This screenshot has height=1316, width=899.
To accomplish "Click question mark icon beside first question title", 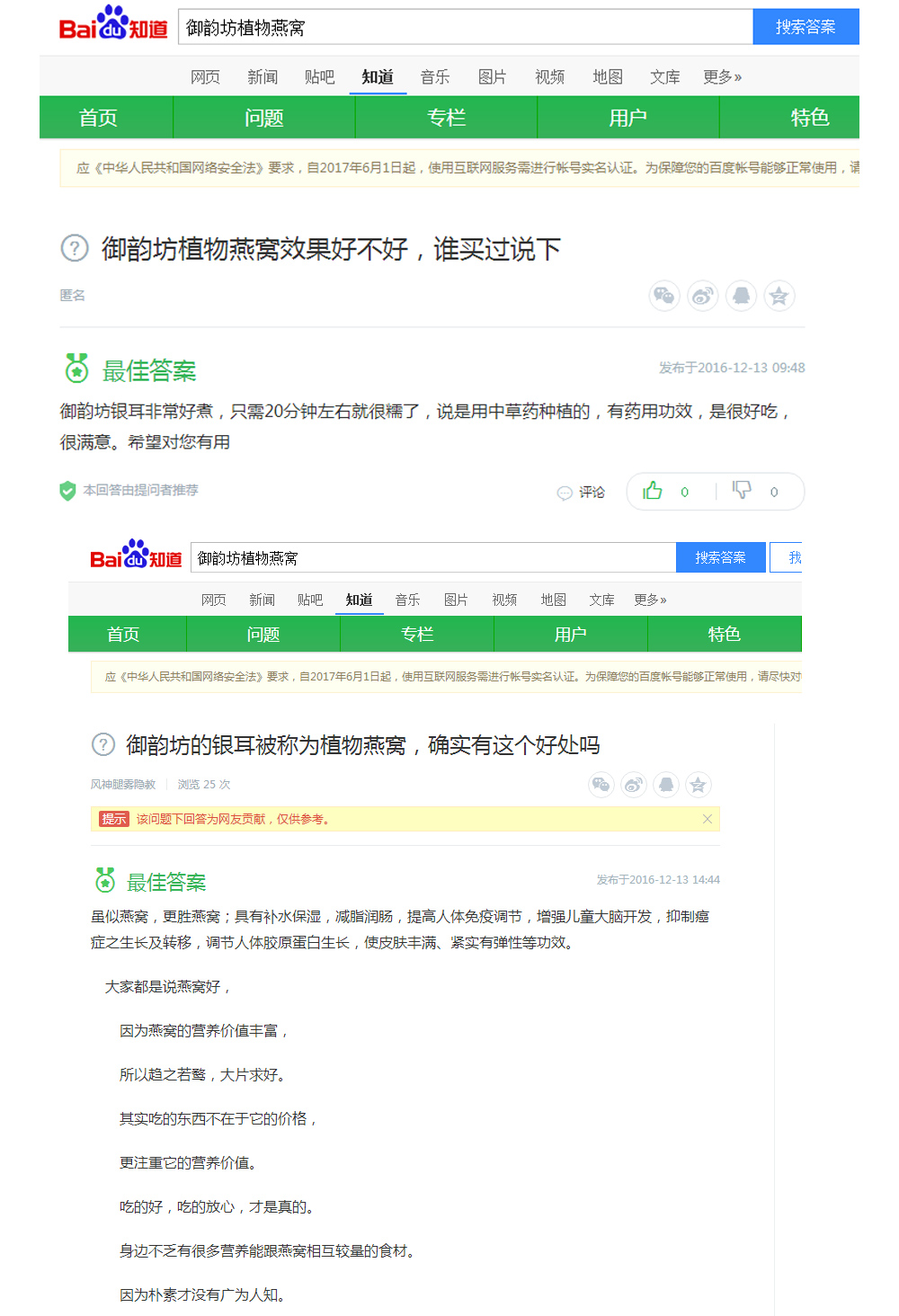I will click(x=75, y=248).
